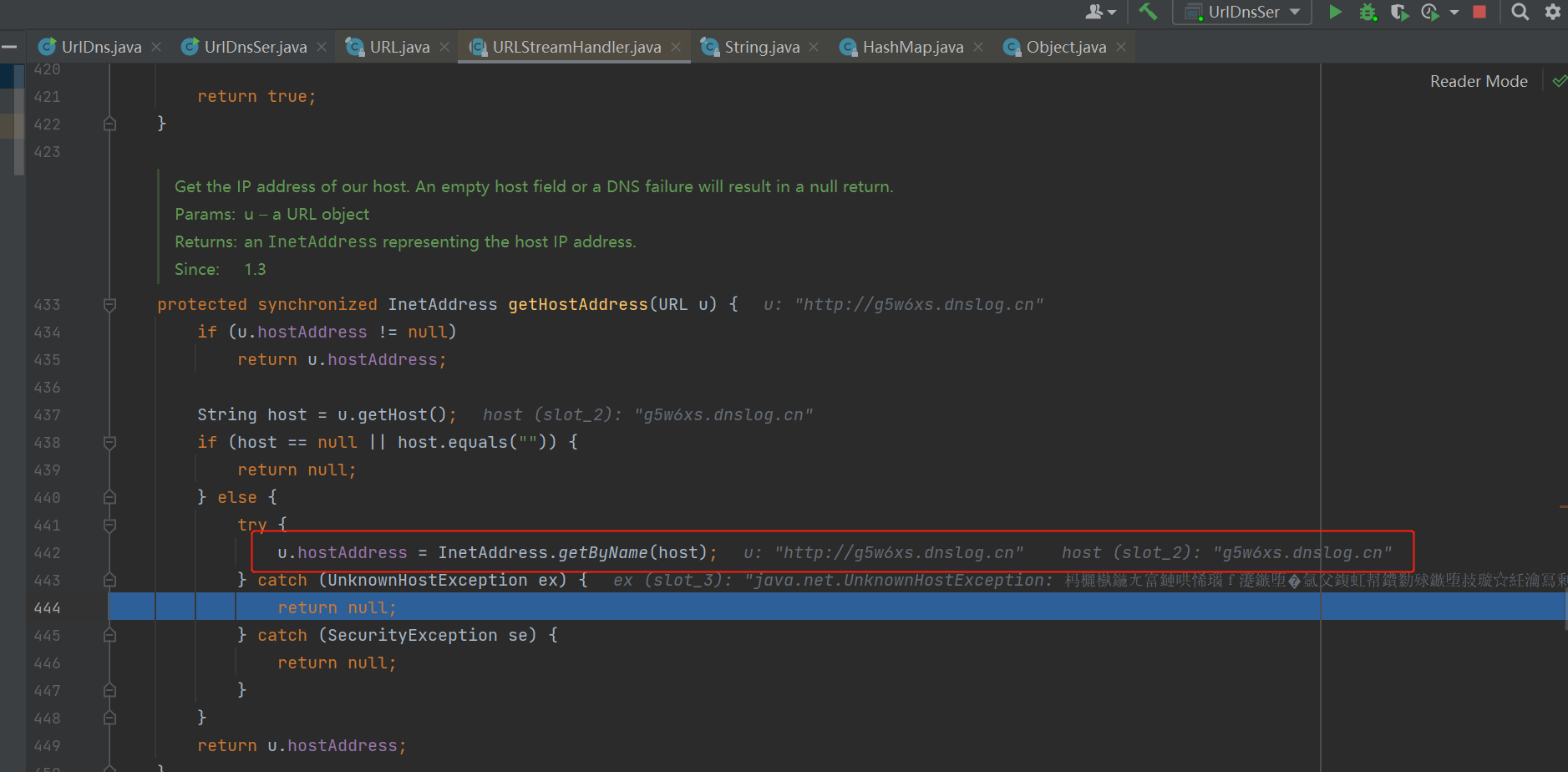Click line number 442 in the gutter
The width and height of the screenshot is (1568, 772).
click(47, 553)
